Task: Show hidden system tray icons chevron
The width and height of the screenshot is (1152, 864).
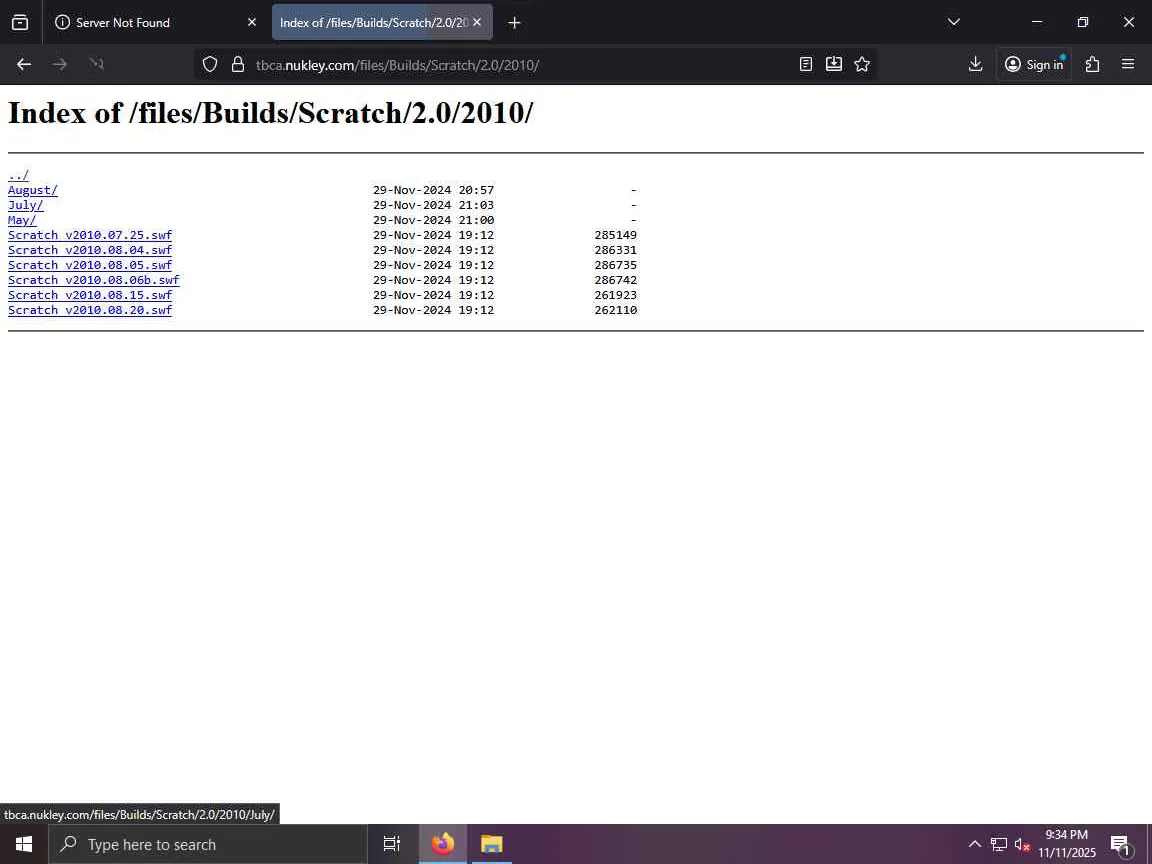Action: click(974, 844)
